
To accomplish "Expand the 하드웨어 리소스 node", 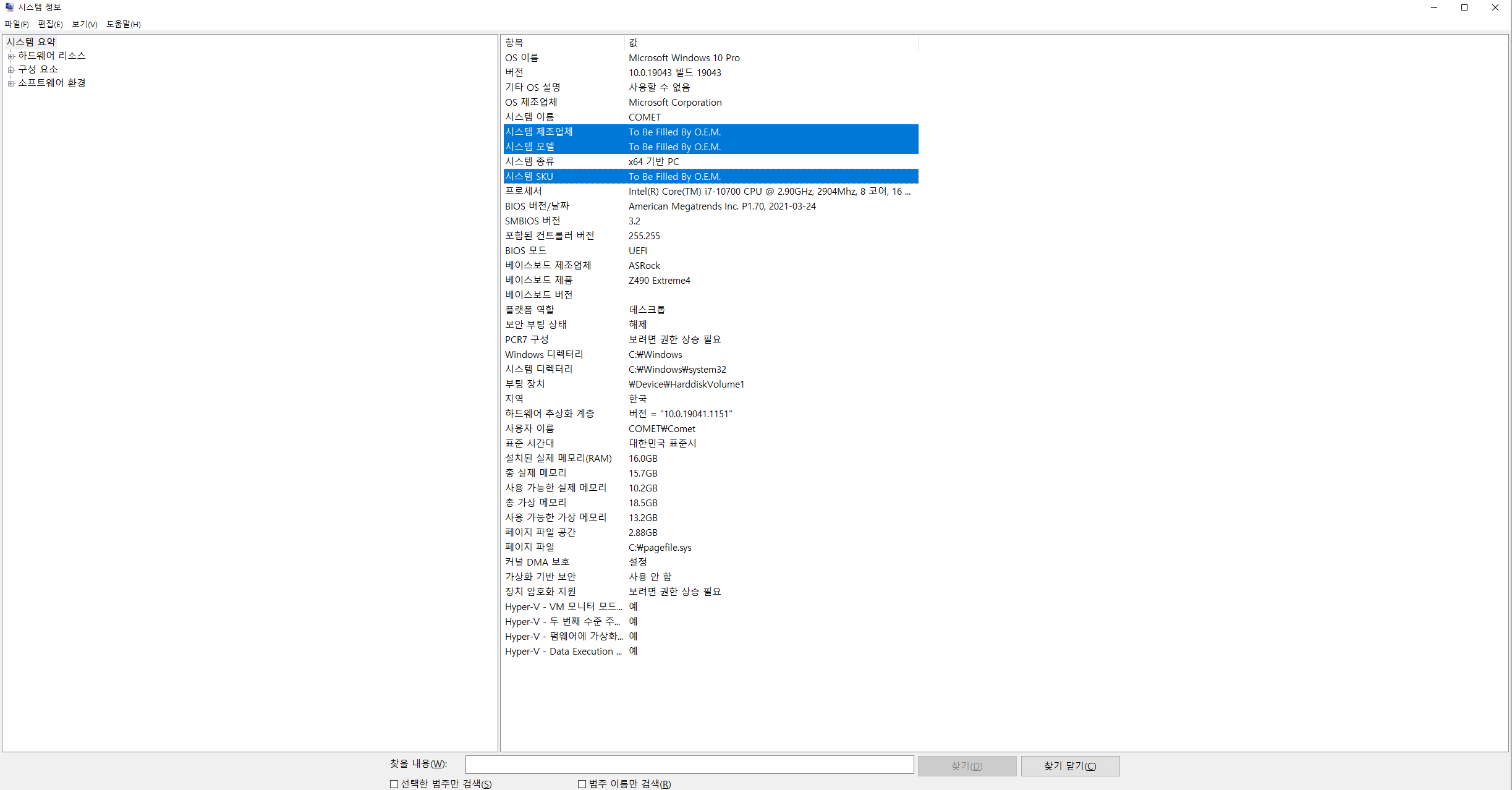I will click(x=11, y=56).
